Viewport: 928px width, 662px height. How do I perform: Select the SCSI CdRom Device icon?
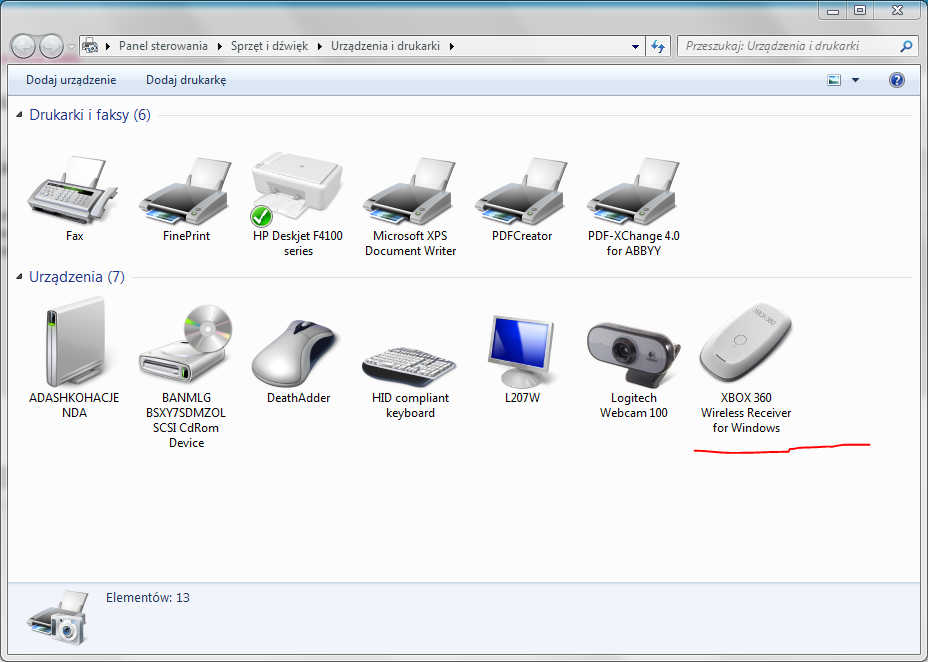[x=186, y=343]
